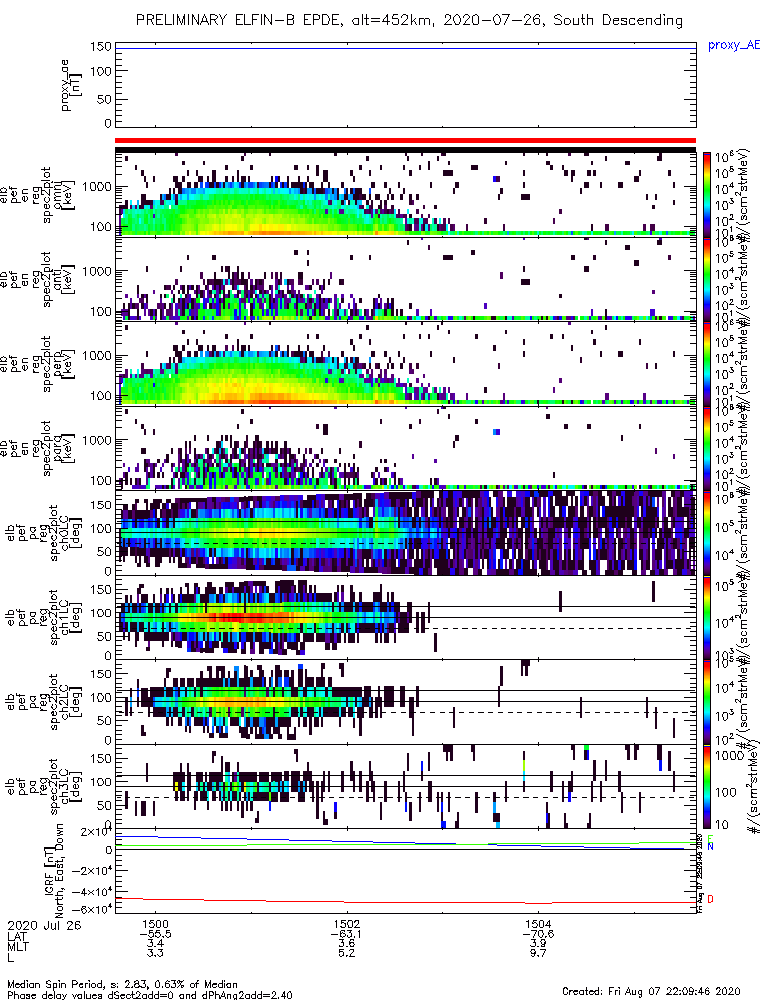Click the LAT value '-55.5'
Viewport: 775px width, 1000px height.
(x=155, y=934)
